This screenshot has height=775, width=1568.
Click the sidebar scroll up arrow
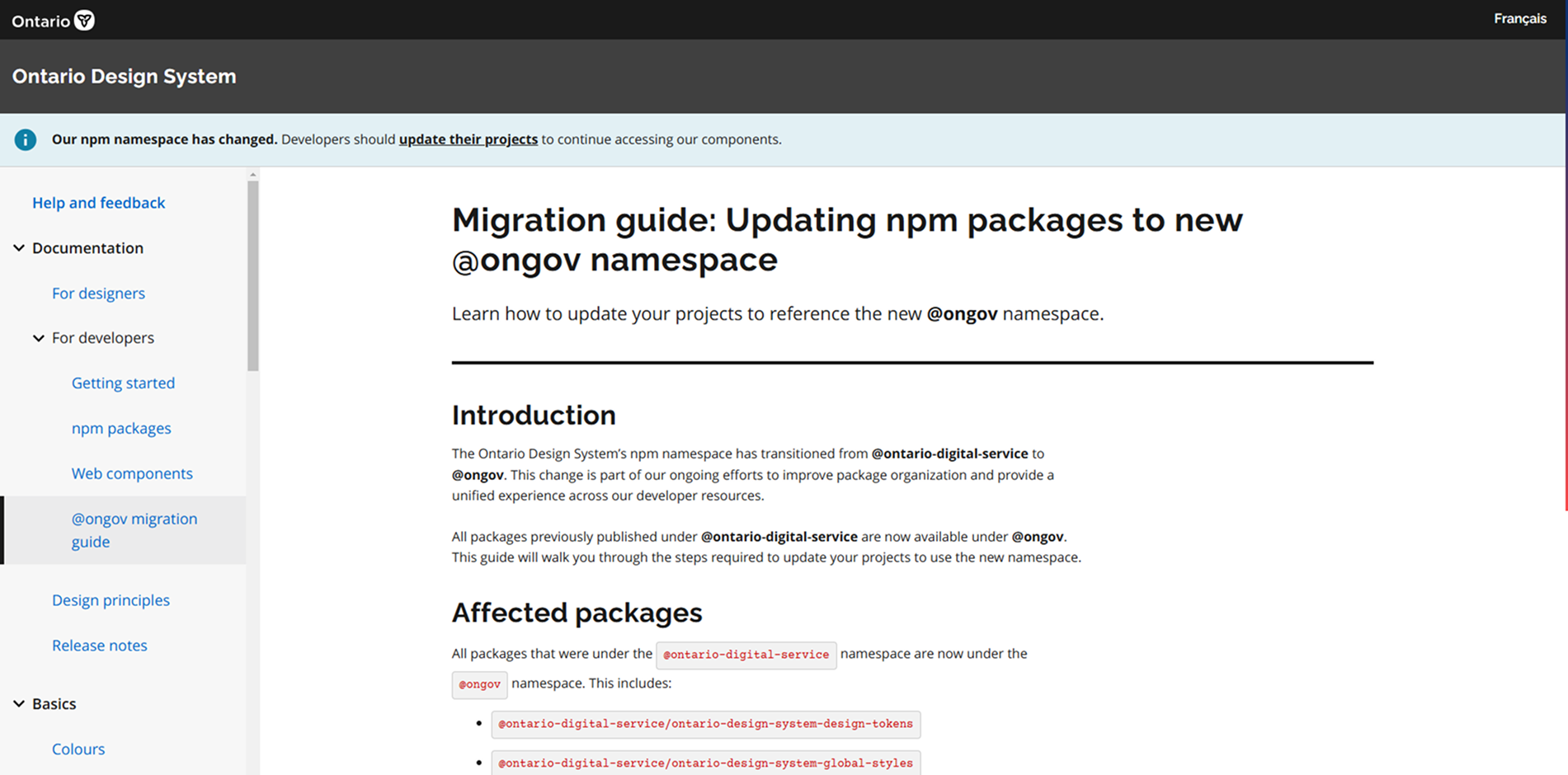[253, 175]
